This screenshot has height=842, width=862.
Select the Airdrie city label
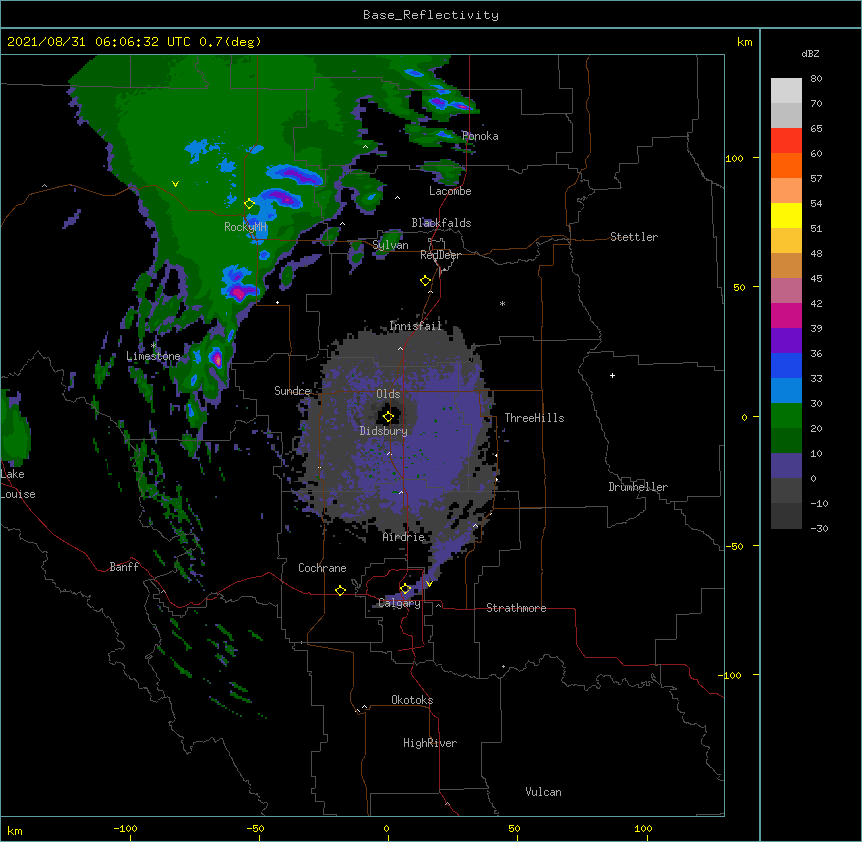tap(404, 537)
